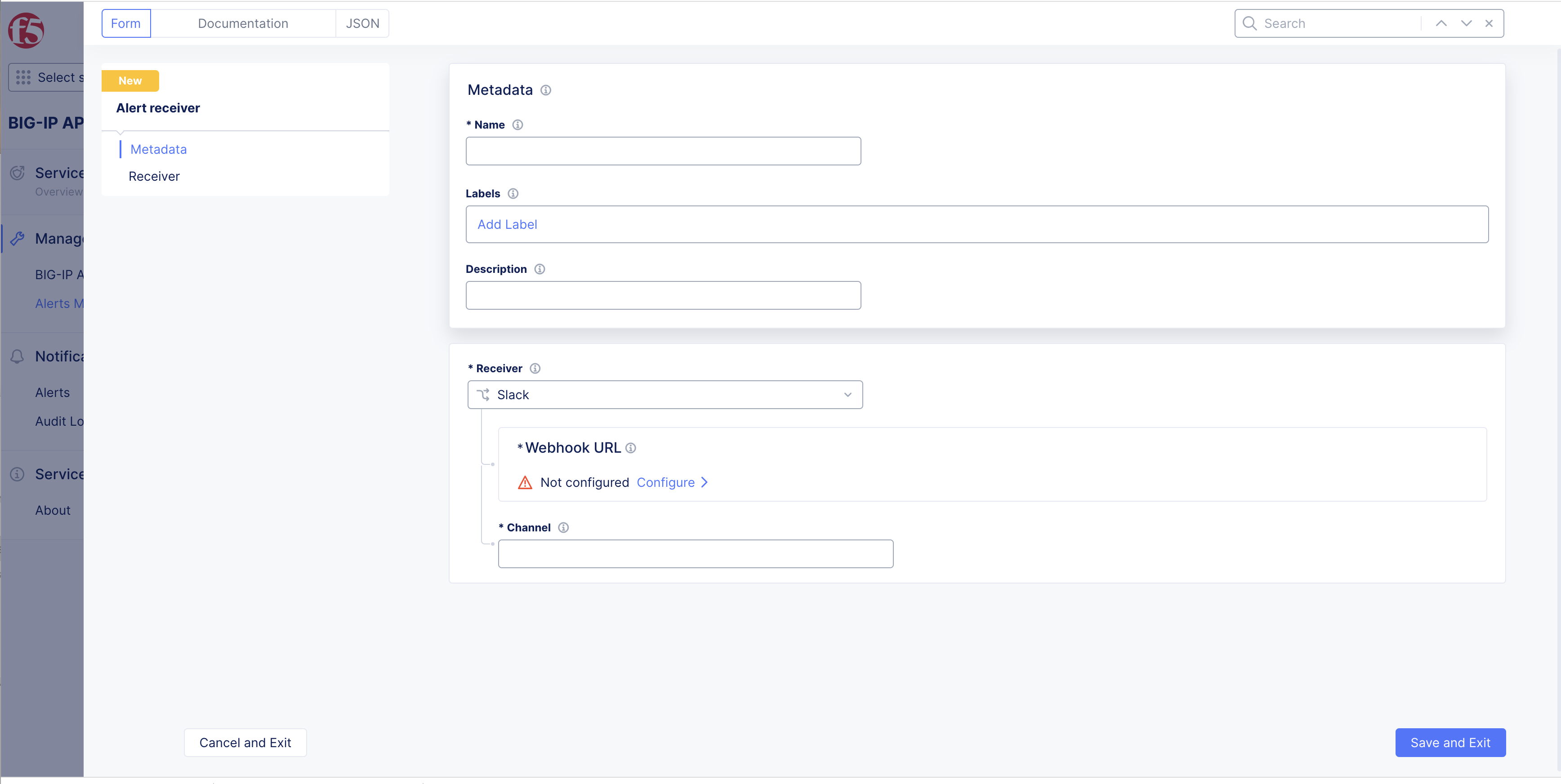
Task: Switch to the Documentation tab
Action: 243,24
